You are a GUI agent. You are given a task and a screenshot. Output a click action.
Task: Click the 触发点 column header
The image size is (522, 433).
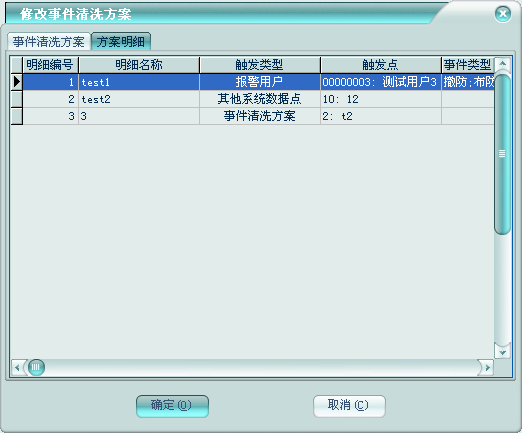[x=381, y=65]
